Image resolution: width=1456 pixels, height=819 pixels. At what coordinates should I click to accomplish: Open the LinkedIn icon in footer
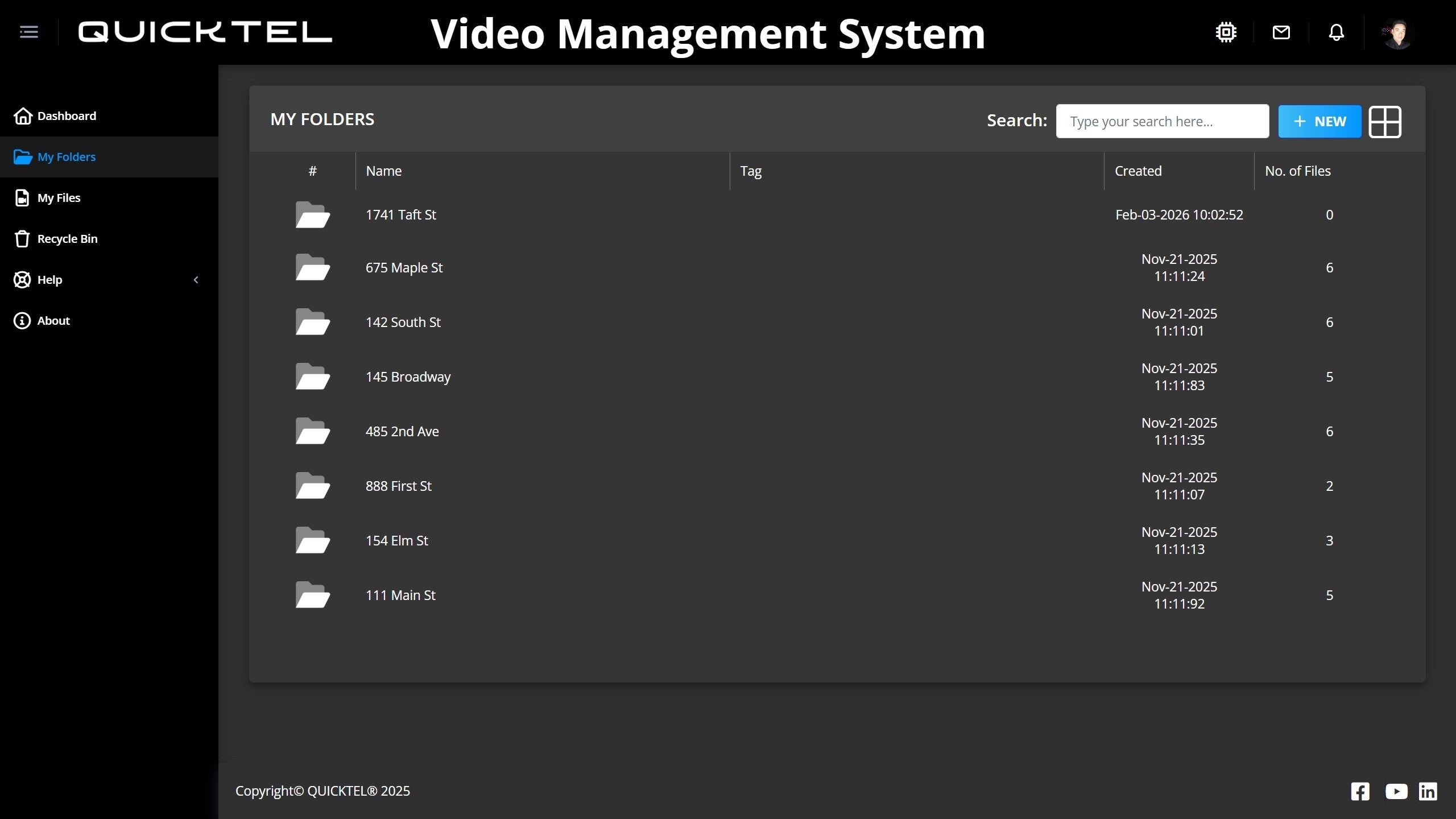1428,791
